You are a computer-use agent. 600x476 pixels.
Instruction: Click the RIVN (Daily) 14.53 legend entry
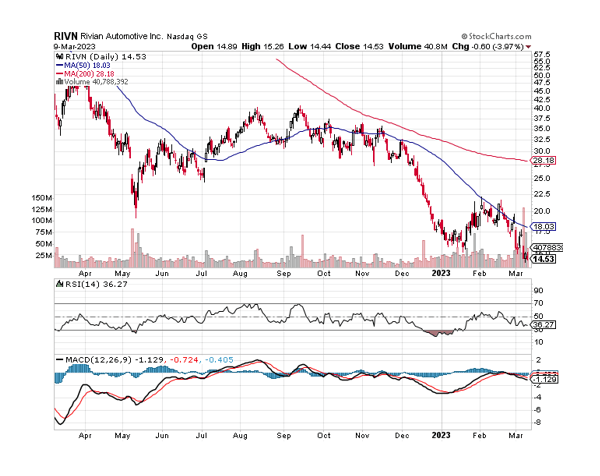(106, 57)
